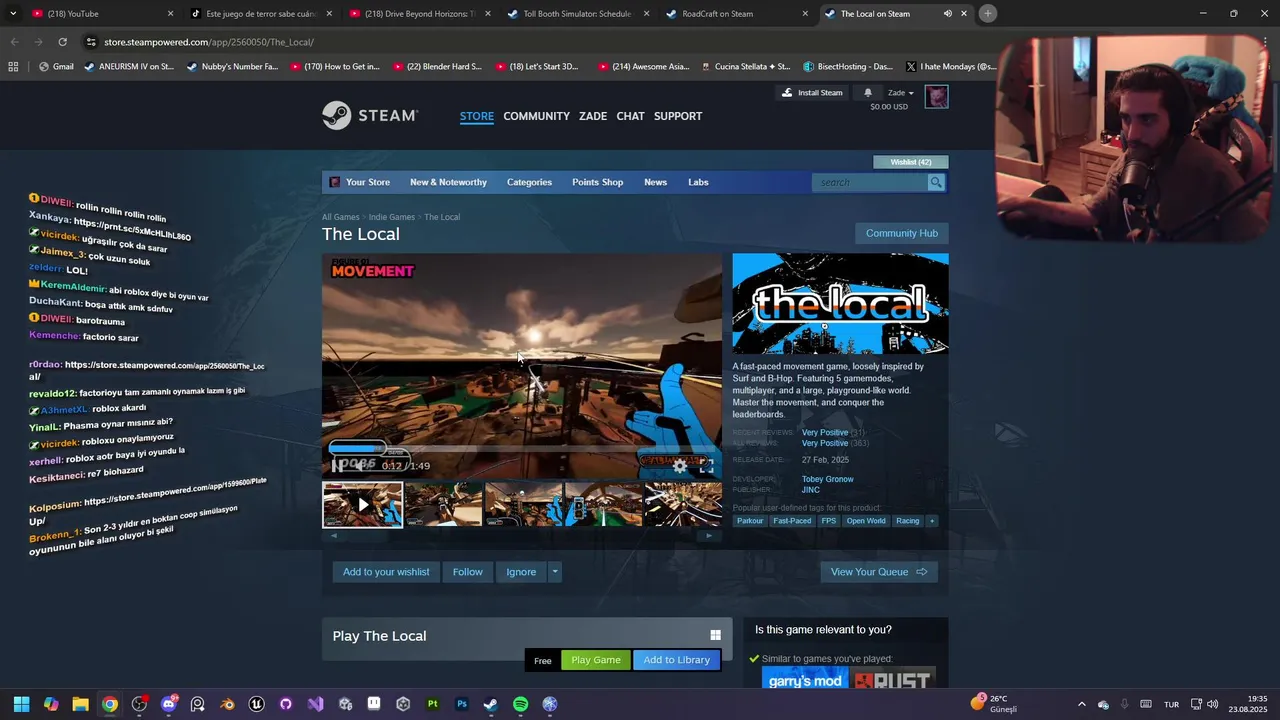This screenshot has height=720, width=1280.
Task: Open Substance Painter from the taskbar
Action: point(432,704)
